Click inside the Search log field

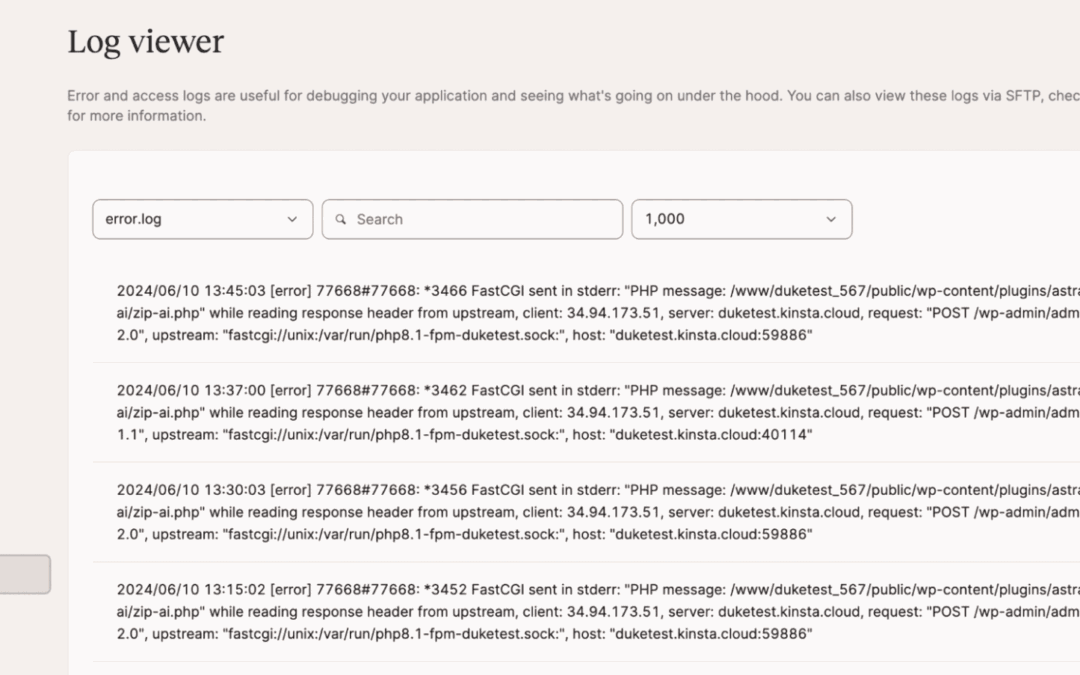(x=470, y=219)
